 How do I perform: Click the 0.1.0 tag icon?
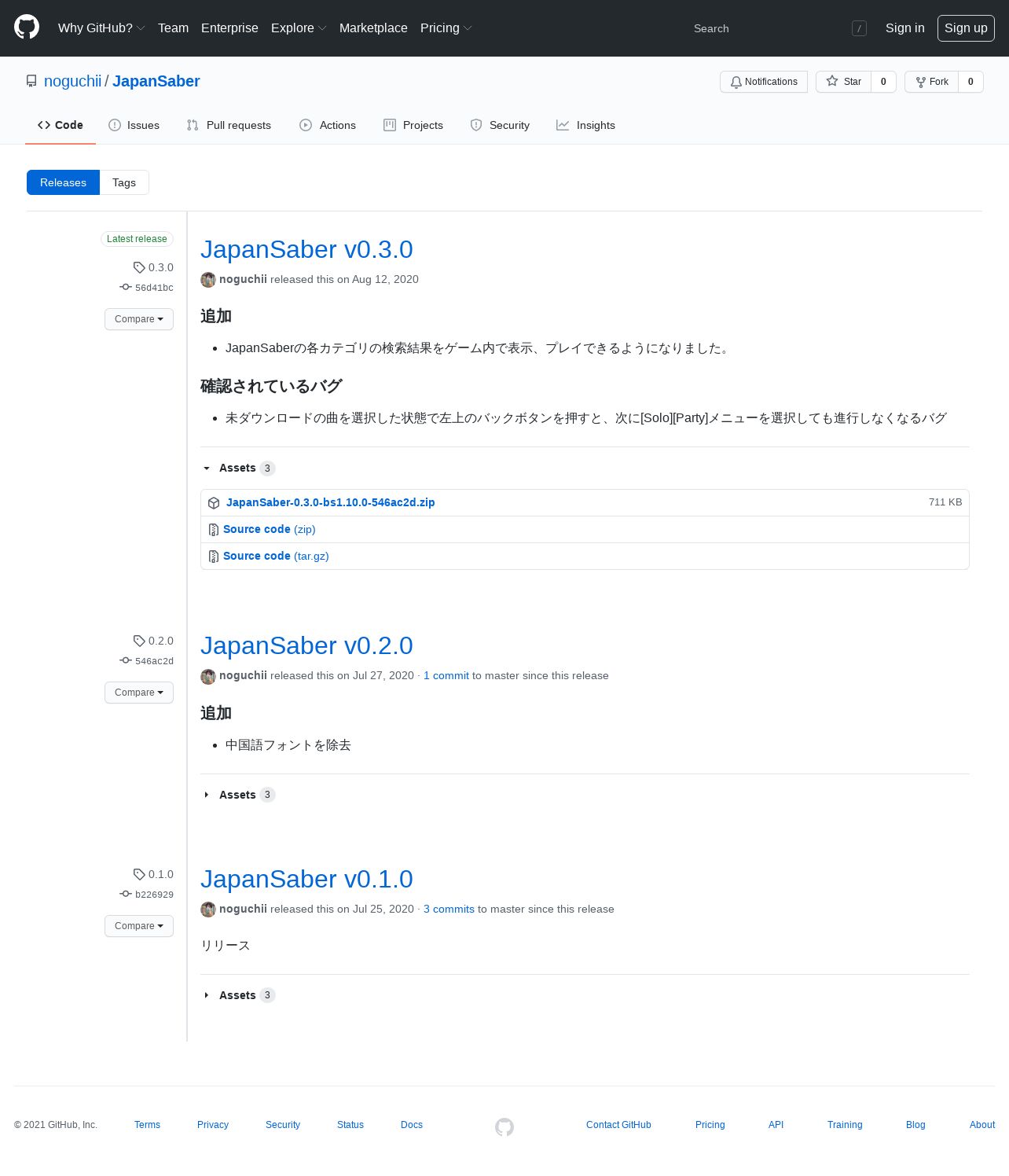(139, 874)
